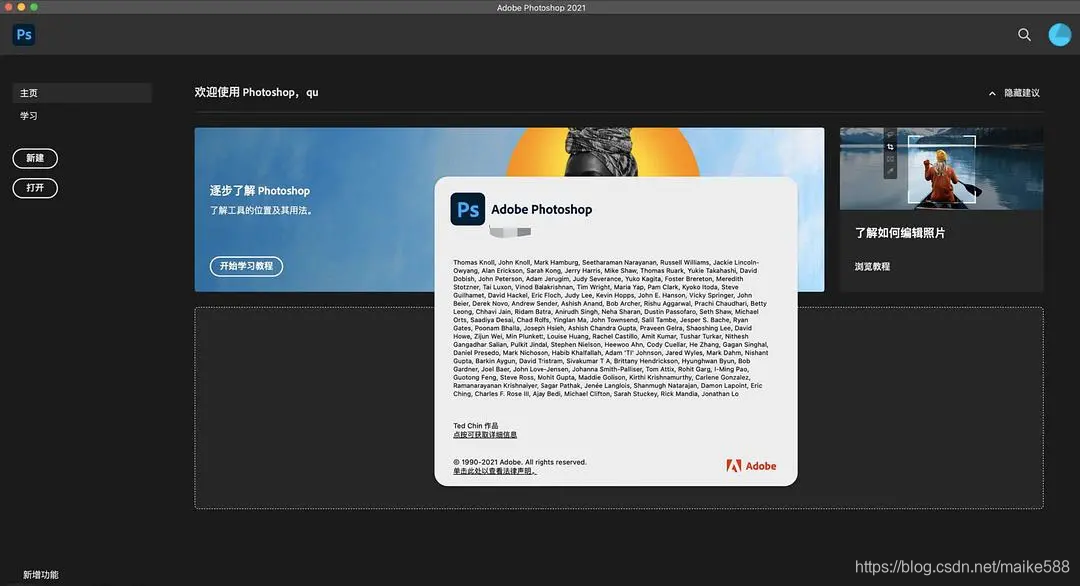Select the 主页 home tab in sidebar
Viewport: 1080px width, 586px height.
[x=82, y=93]
